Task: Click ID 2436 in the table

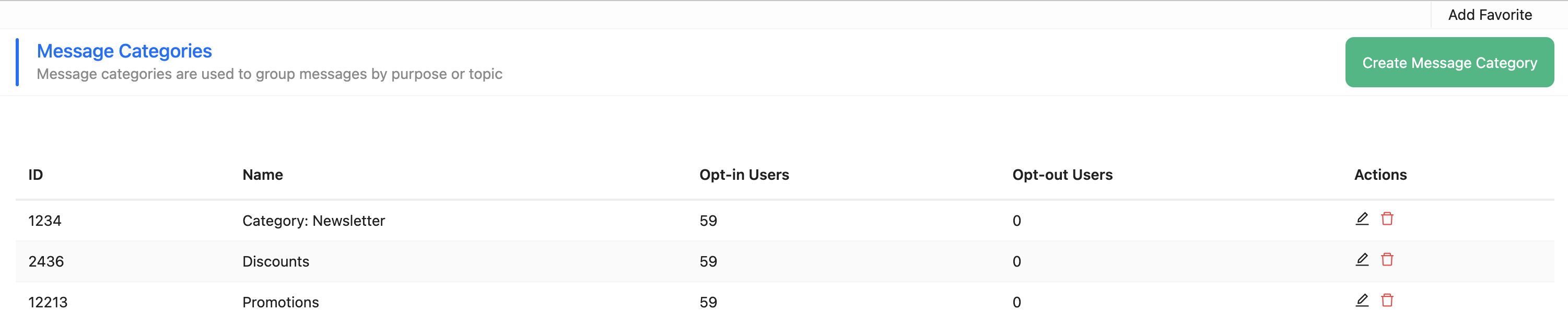Action: point(46,262)
